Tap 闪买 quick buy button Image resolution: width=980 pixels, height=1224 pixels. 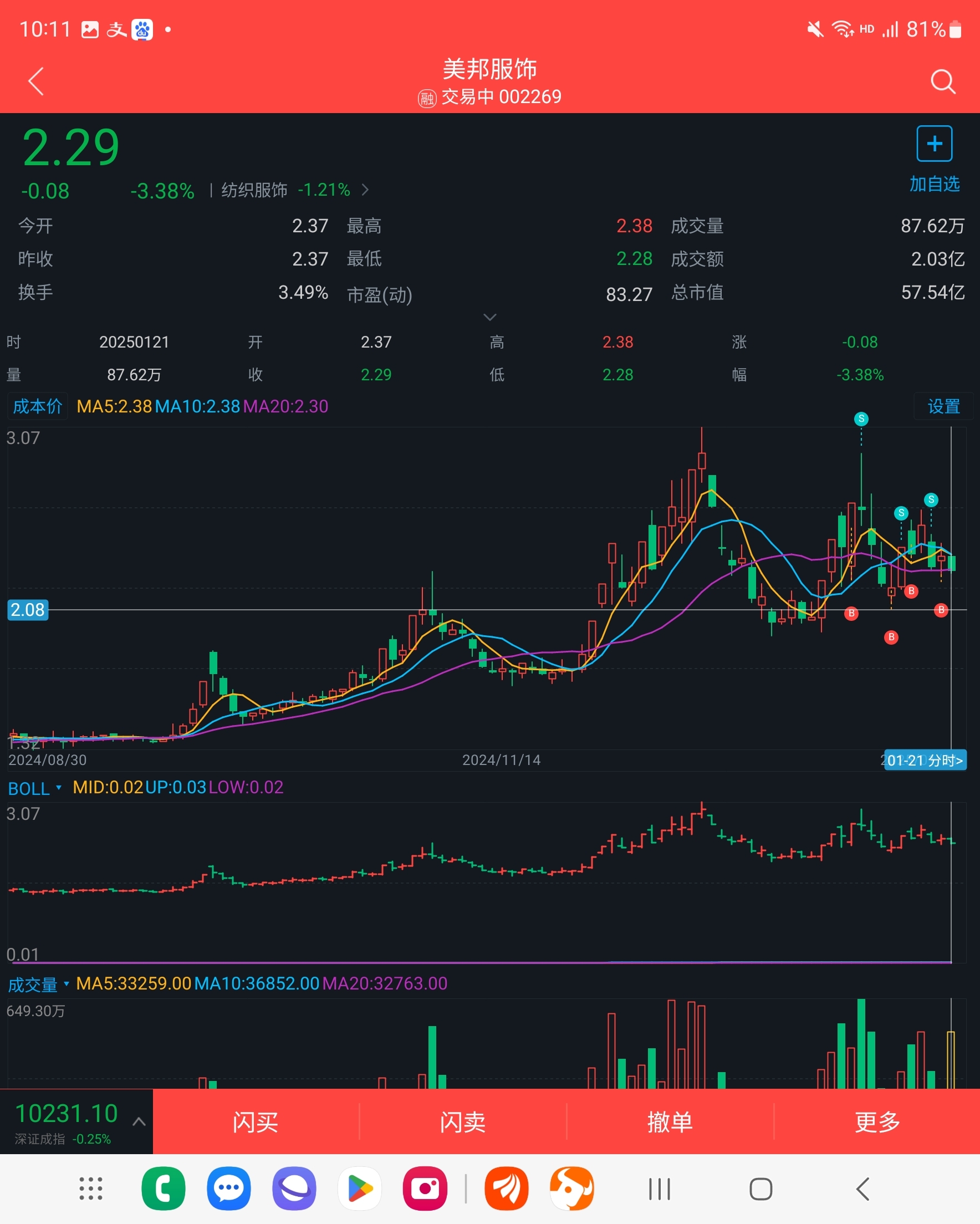[256, 1122]
